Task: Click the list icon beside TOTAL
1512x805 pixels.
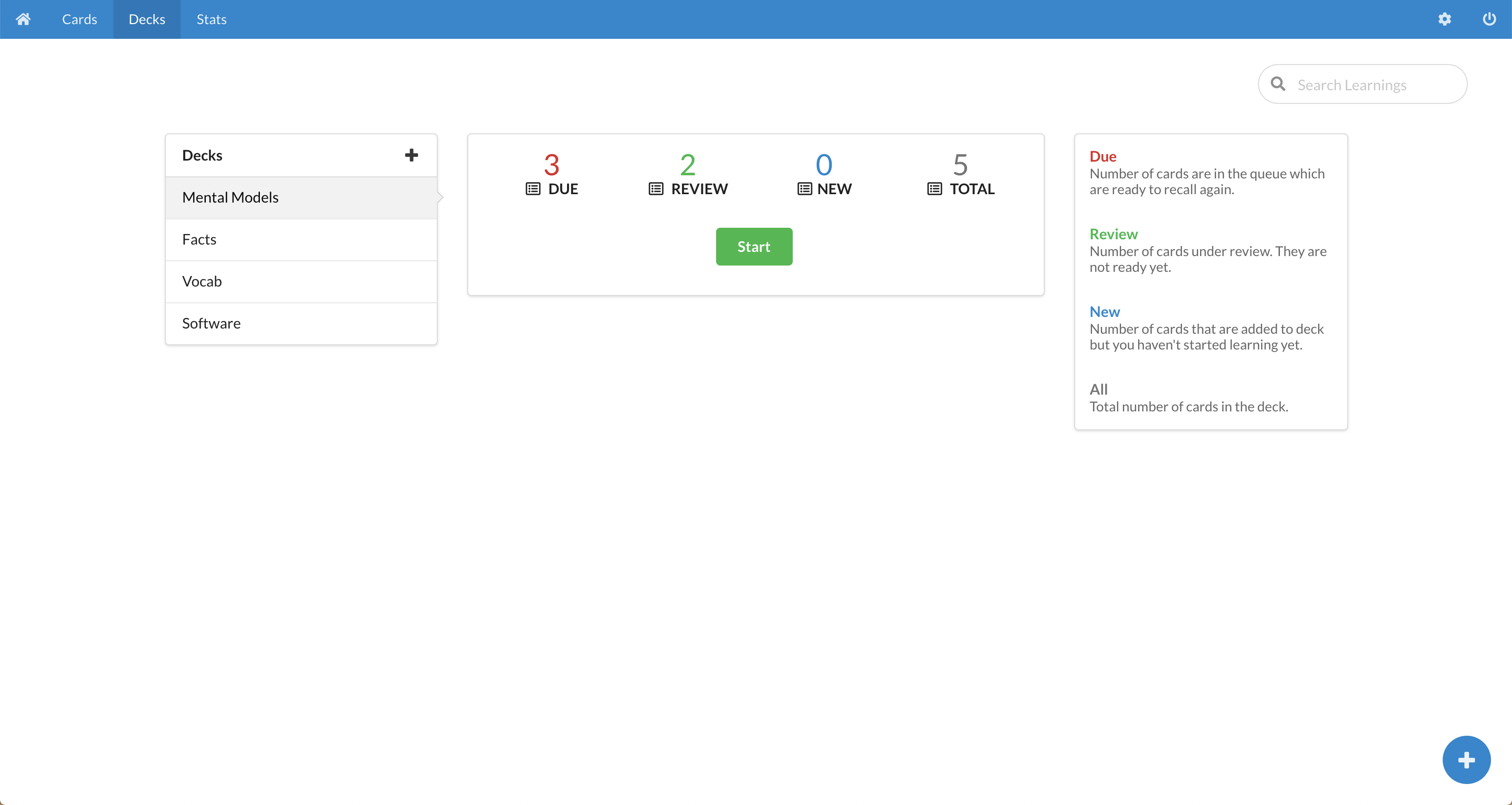Action: [934, 189]
